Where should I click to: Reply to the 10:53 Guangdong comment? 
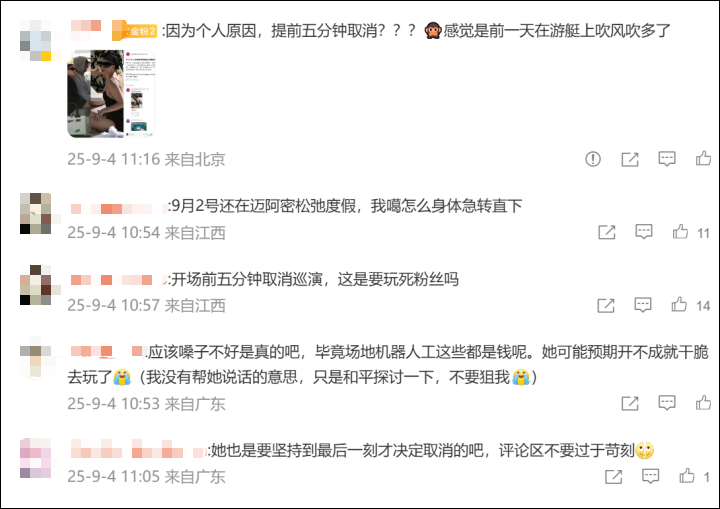(x=666, y=403)
